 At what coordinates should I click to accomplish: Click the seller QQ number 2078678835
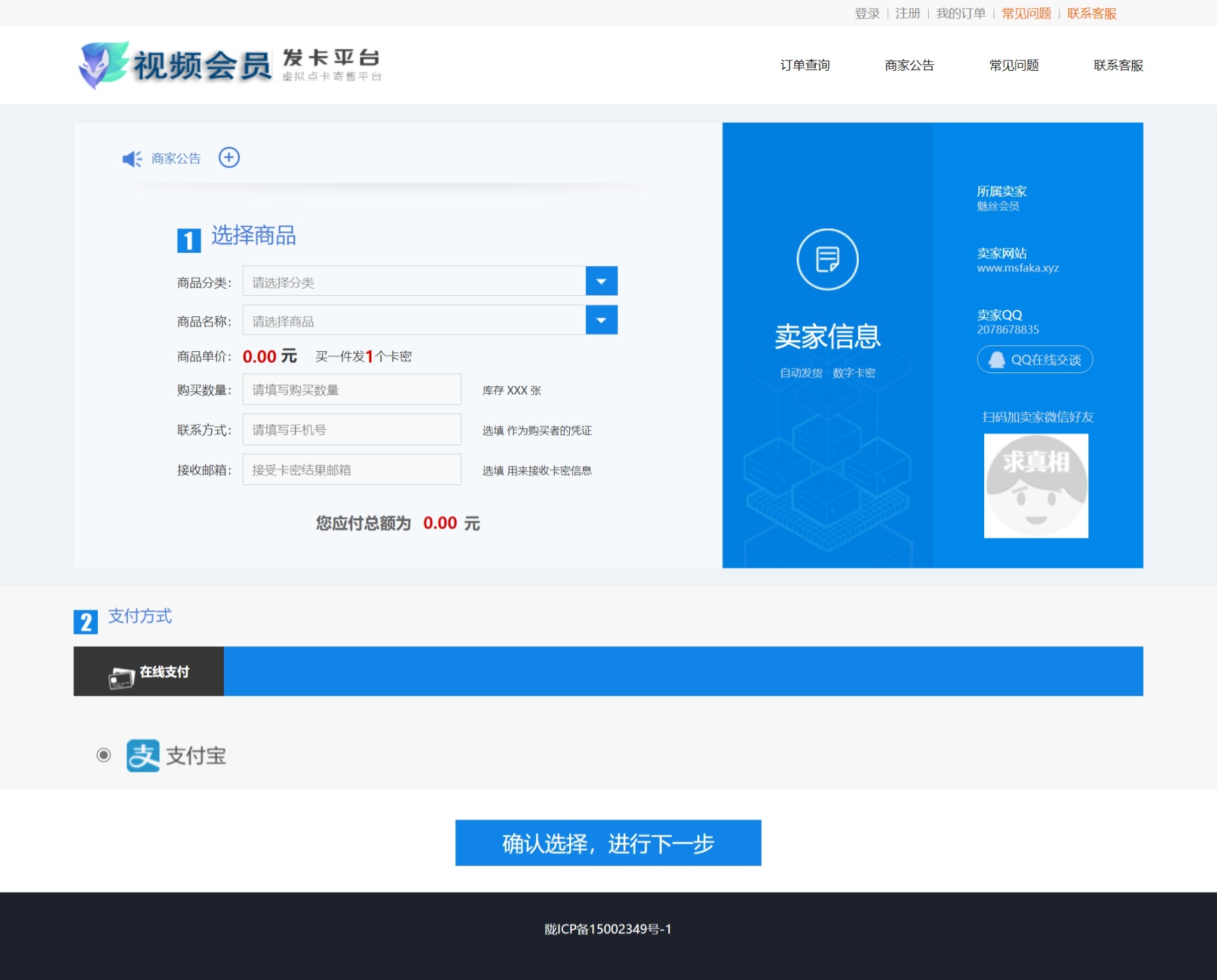pos(1008,330)
